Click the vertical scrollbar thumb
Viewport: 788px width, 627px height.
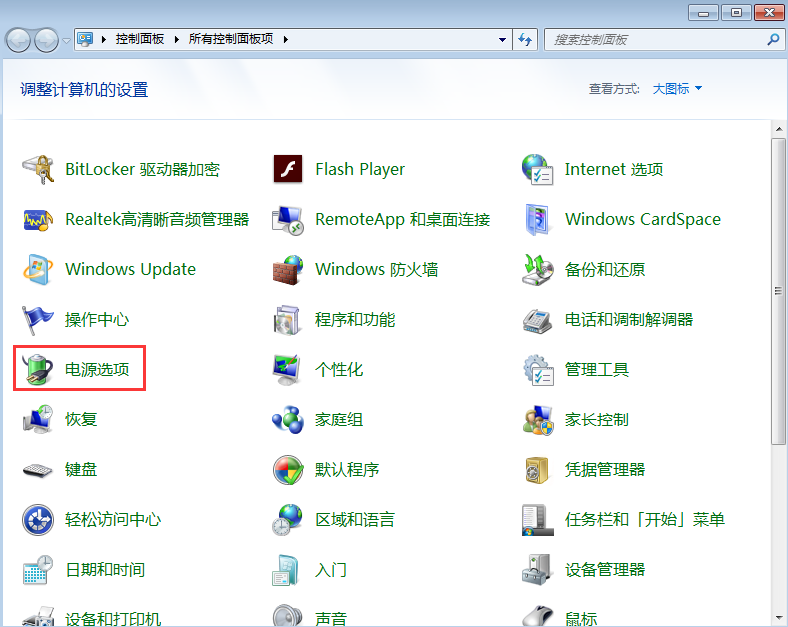tap(779, 291)
